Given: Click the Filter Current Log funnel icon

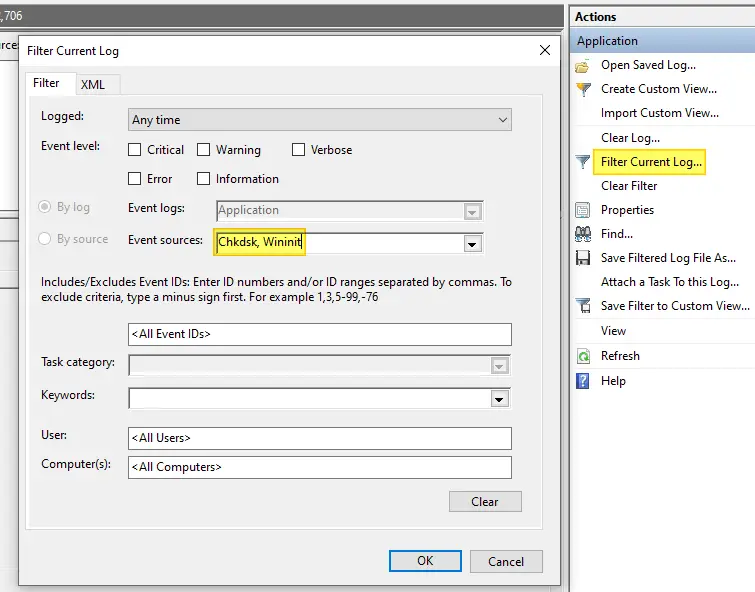Looking at the screenshot, I should click(x=583, y=162).
